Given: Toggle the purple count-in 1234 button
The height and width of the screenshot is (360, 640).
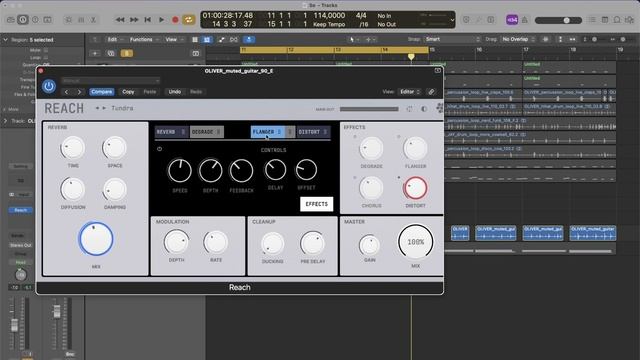Looking at the screenshot, I should coord(512,20).
